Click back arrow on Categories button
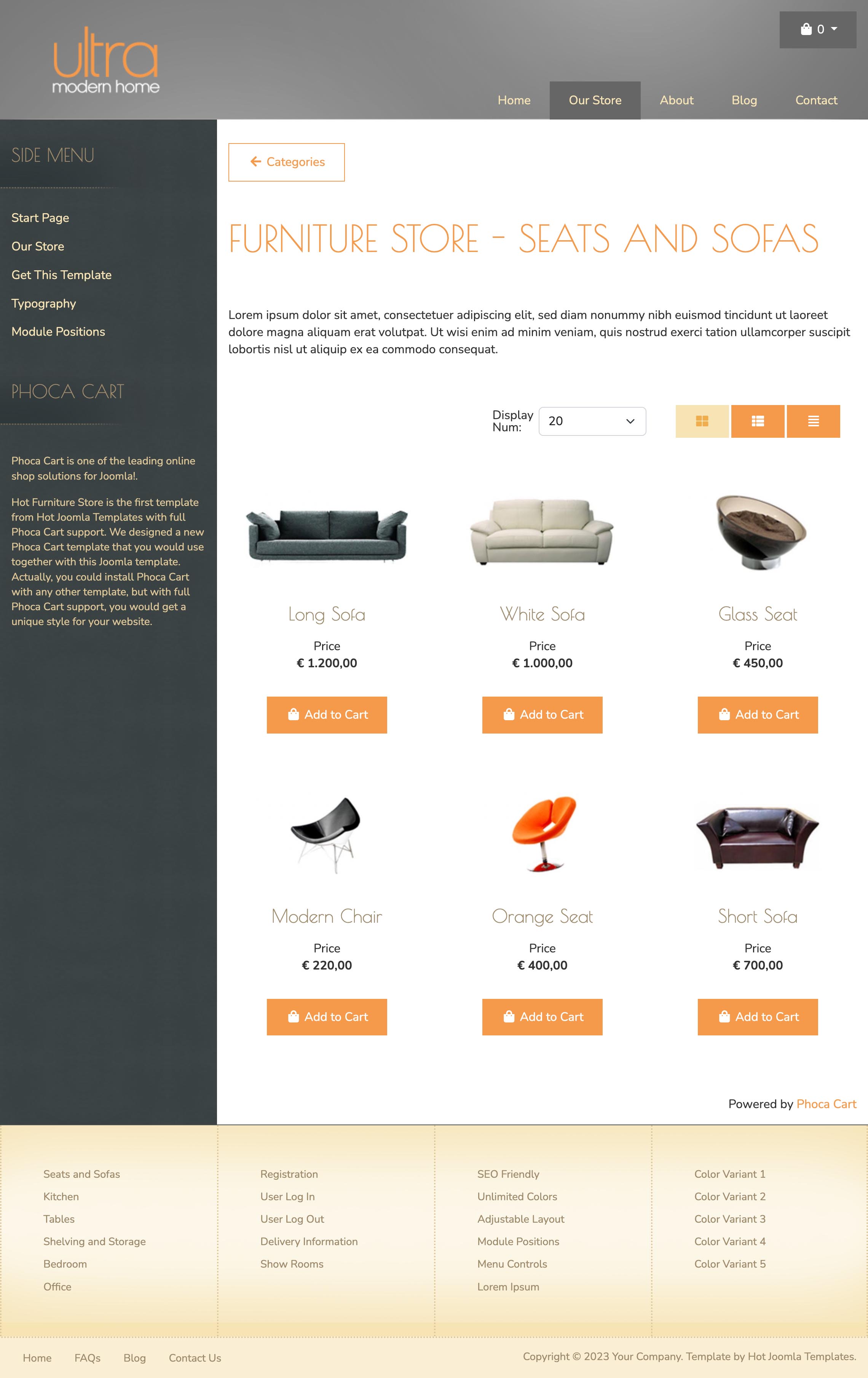Viewport: 868px width, 1378px height. pos(256,162)
